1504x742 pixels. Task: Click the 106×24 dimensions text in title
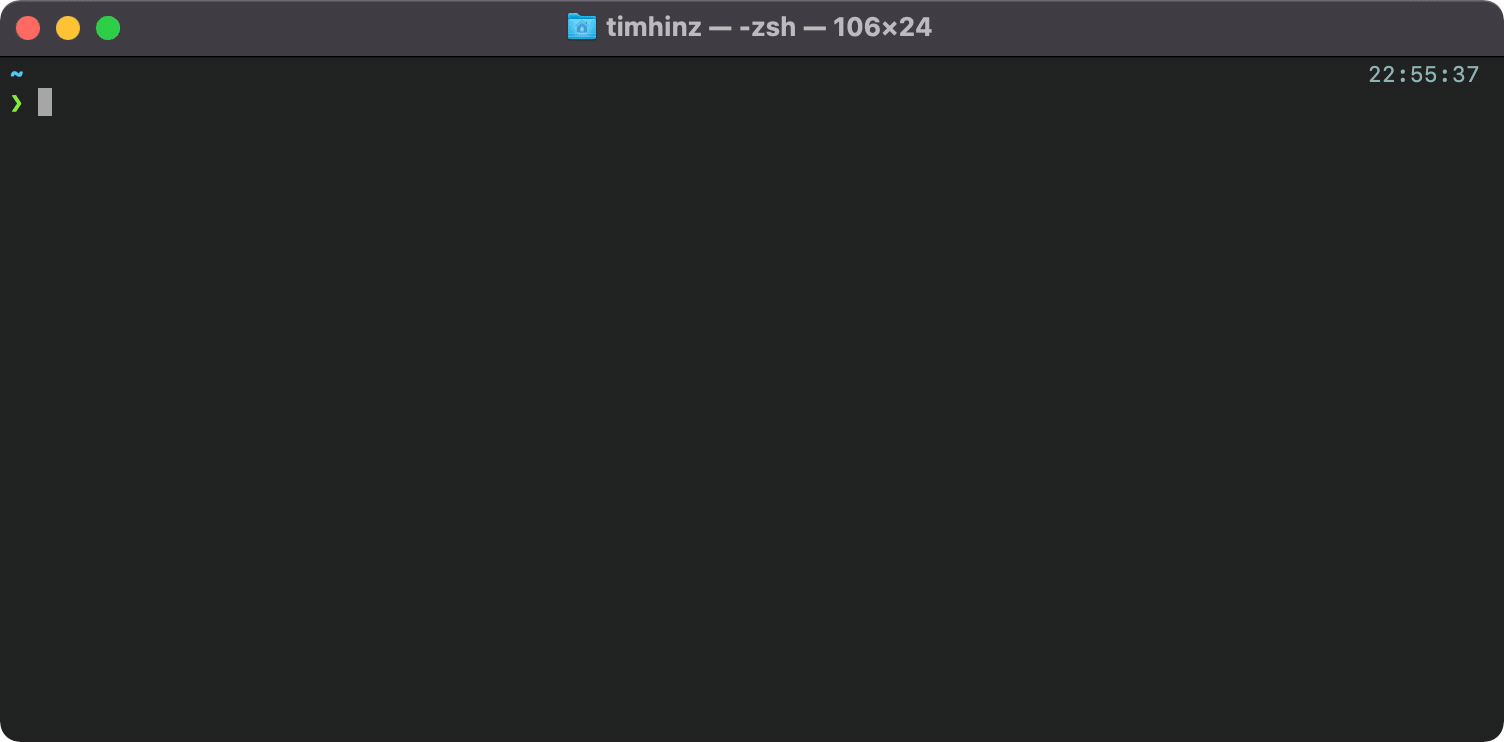pos(882,27)
